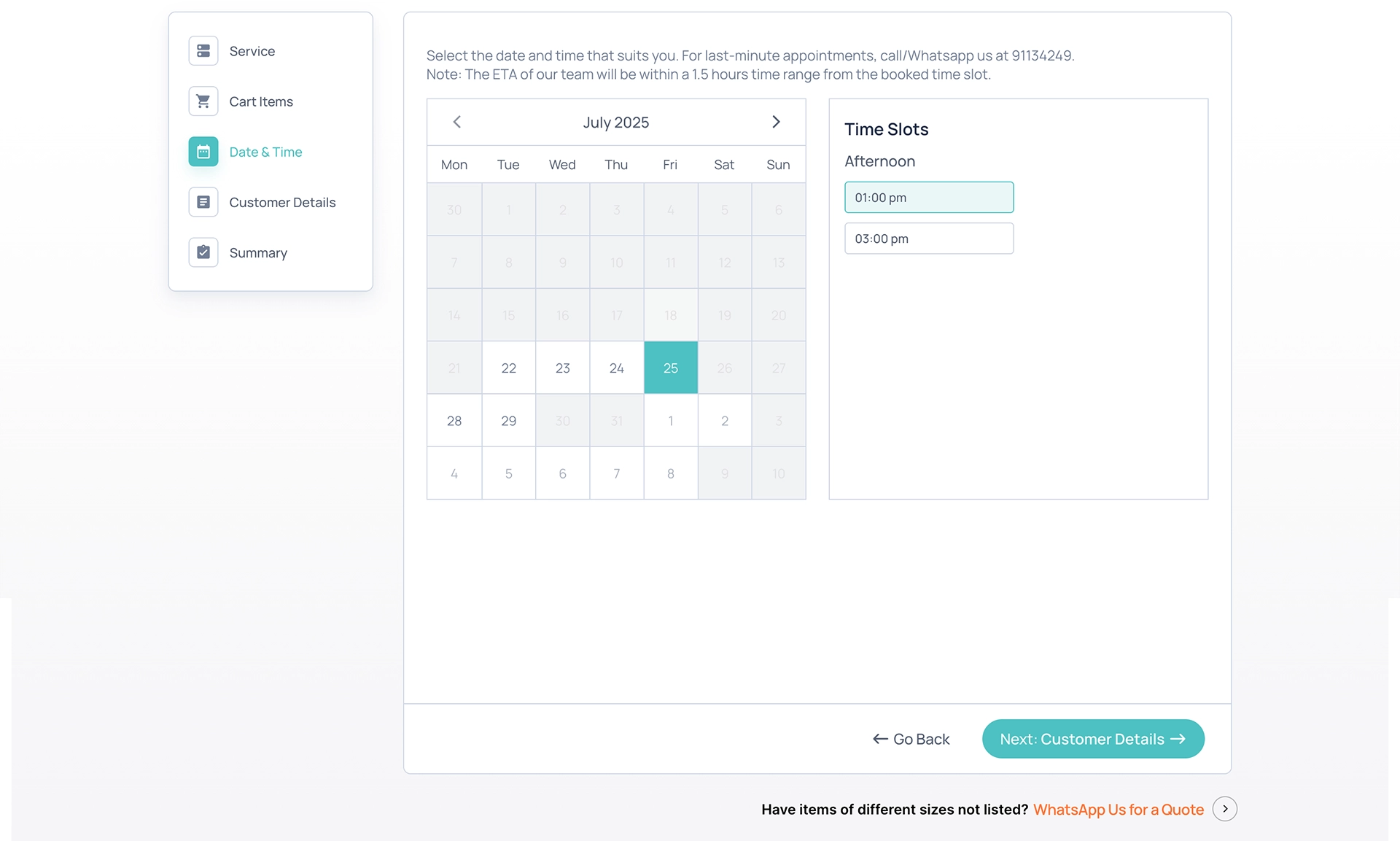Click the Summary clipboard icon
The image size is (1400, 841).
pyautogui.click(x=203, y=252)
